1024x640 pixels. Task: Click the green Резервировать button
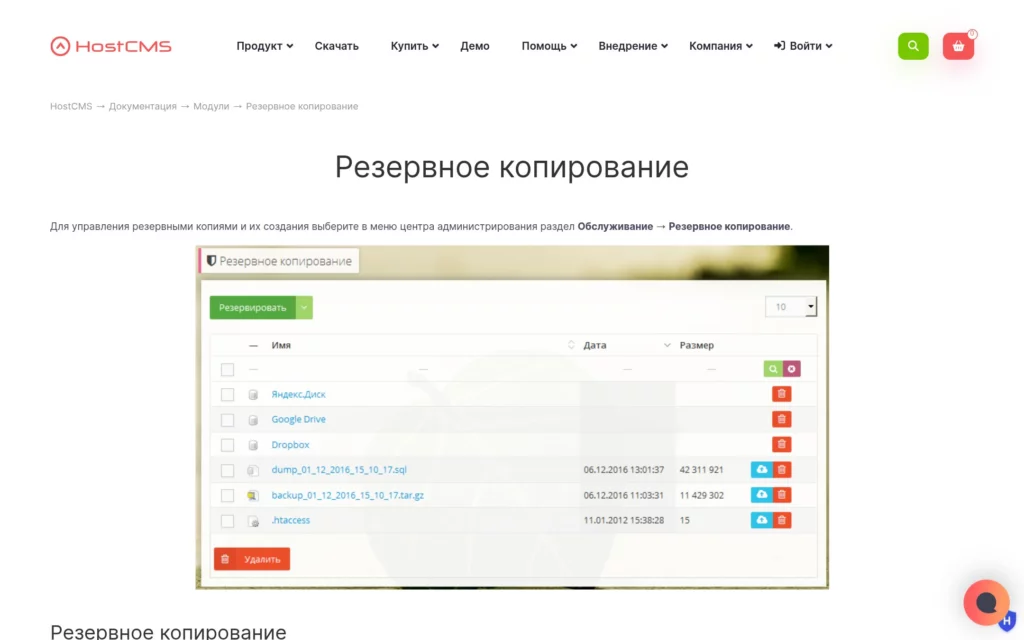point(253,308)
